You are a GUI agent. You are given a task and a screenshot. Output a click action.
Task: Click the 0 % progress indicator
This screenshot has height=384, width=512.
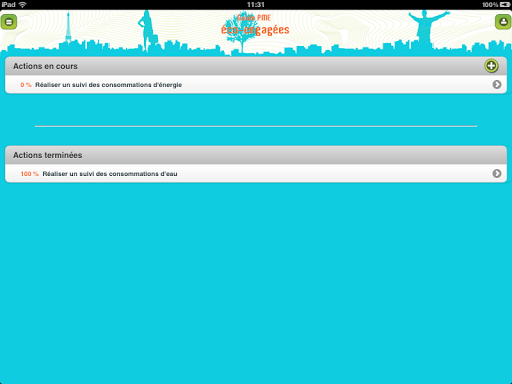point(26,85)
